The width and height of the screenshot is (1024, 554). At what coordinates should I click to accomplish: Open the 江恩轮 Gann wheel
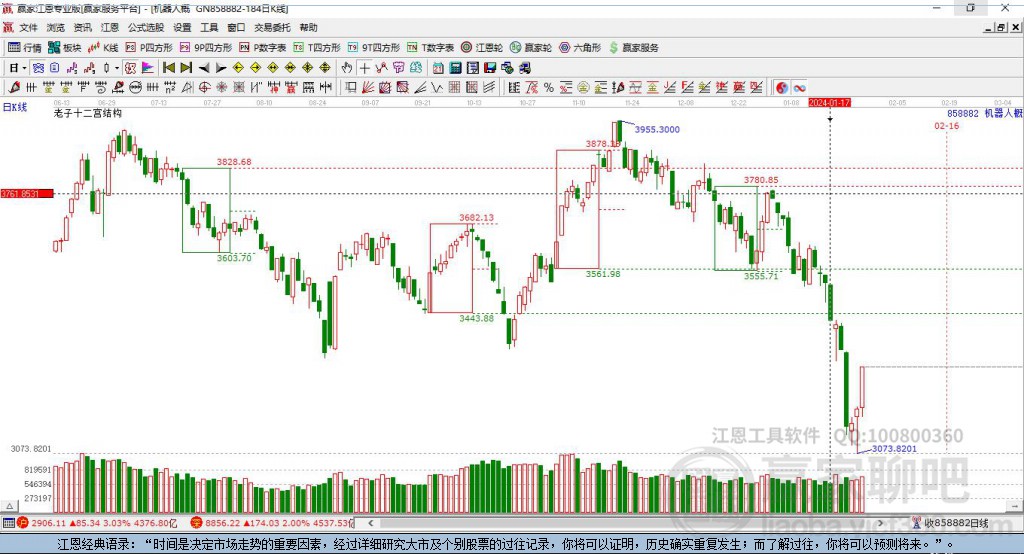482,48
